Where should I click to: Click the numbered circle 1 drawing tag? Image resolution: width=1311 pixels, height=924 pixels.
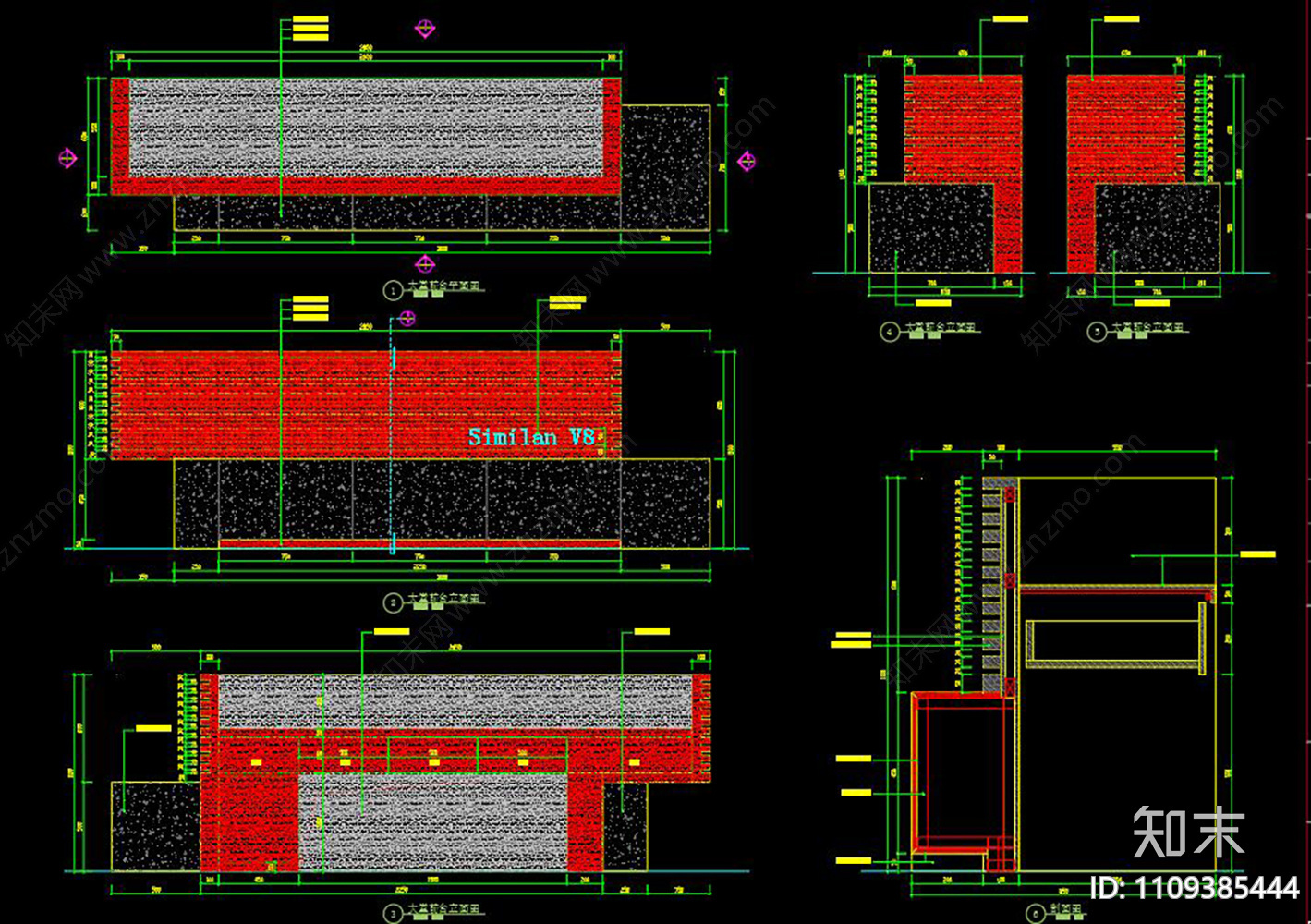393,290
